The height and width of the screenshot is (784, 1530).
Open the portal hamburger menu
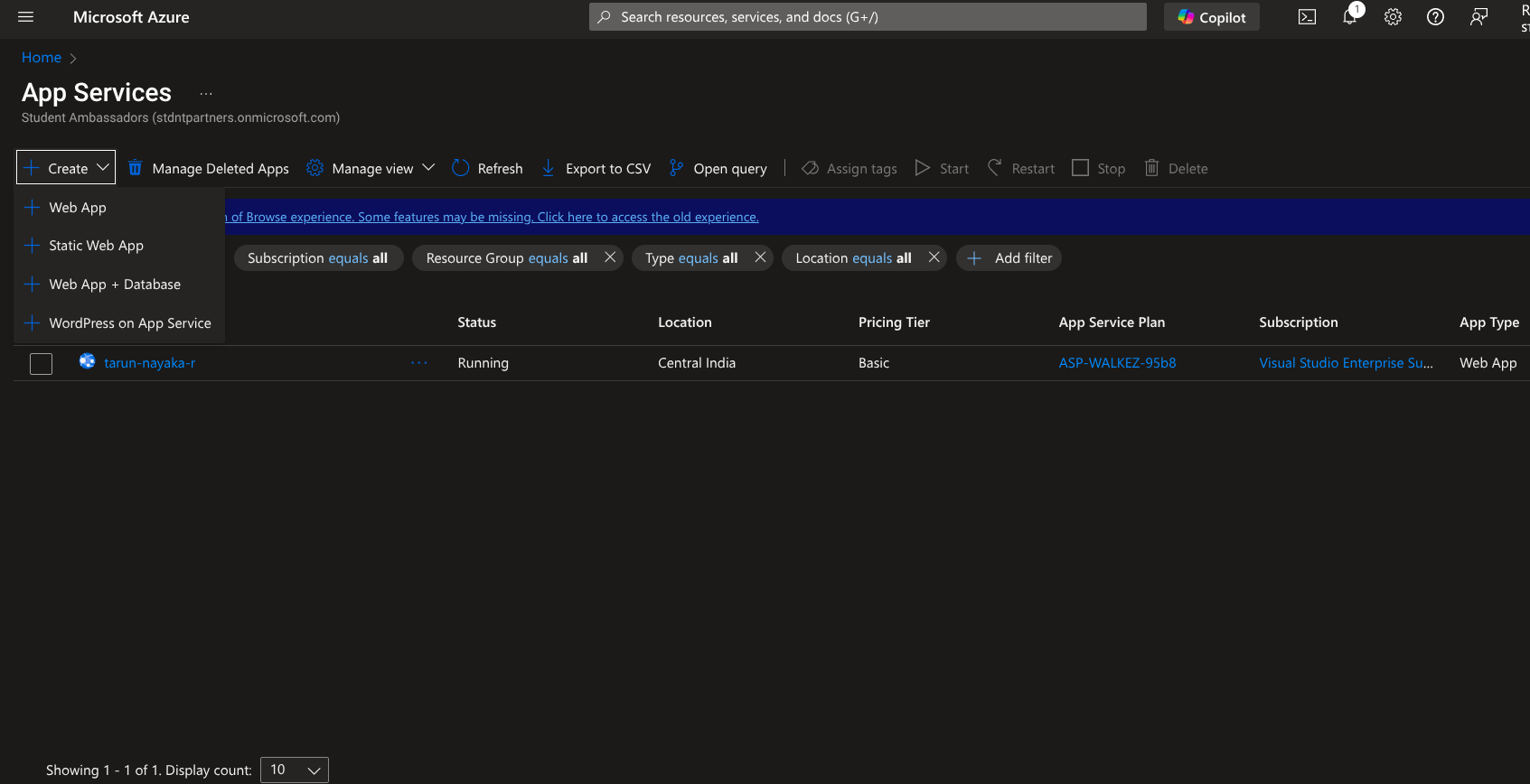pyautogui.click(x=25, y=17)
